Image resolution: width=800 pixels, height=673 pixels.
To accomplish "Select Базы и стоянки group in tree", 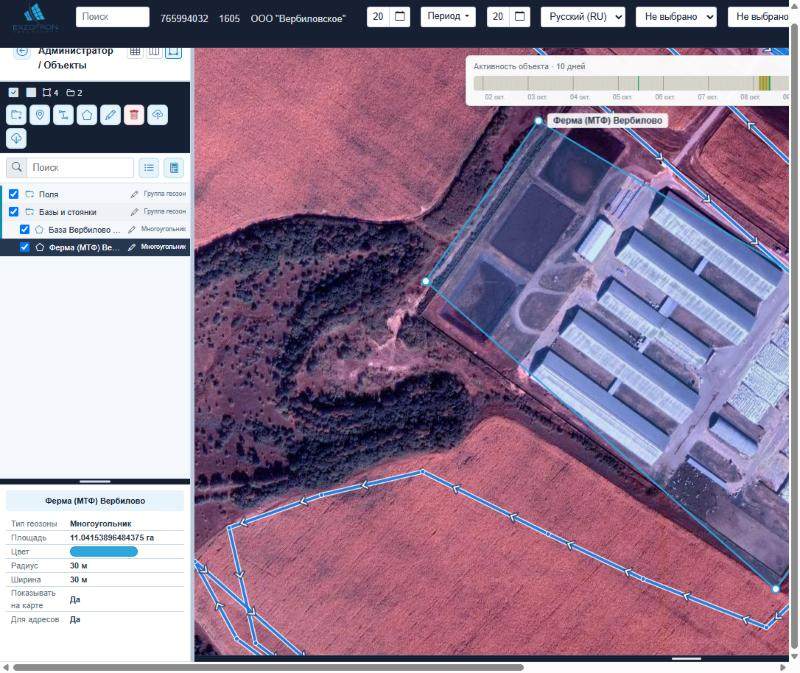I will [x=67, y=212].
